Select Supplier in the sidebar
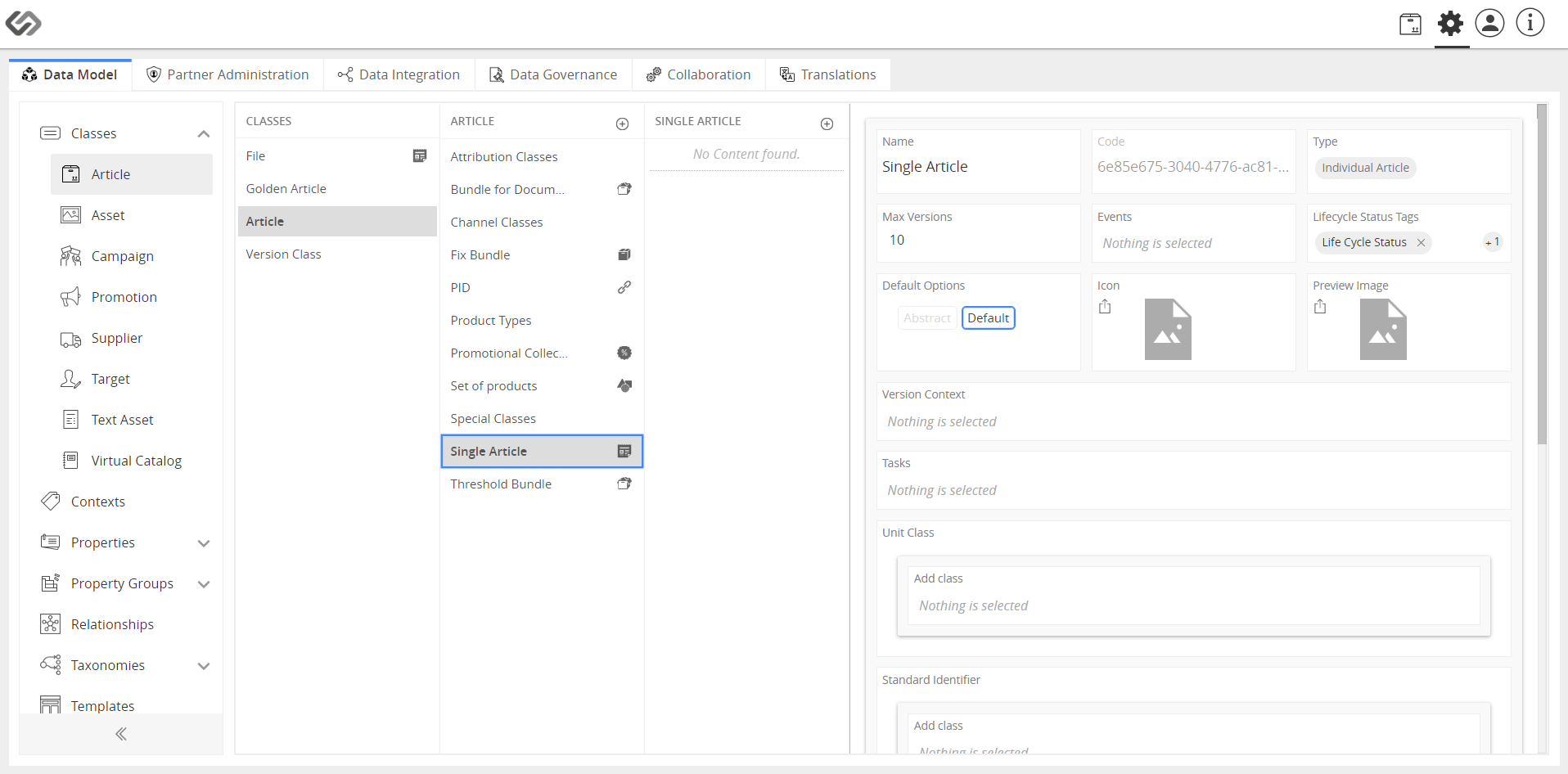The height and width of the screenshot is (774, 1568). pyautogui.click(x=131, y=338)
